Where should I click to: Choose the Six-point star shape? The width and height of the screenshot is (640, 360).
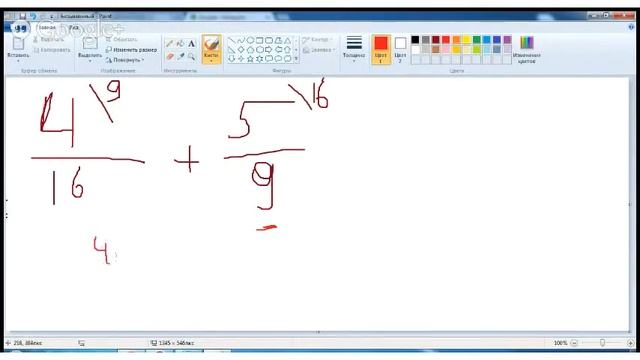260,59
